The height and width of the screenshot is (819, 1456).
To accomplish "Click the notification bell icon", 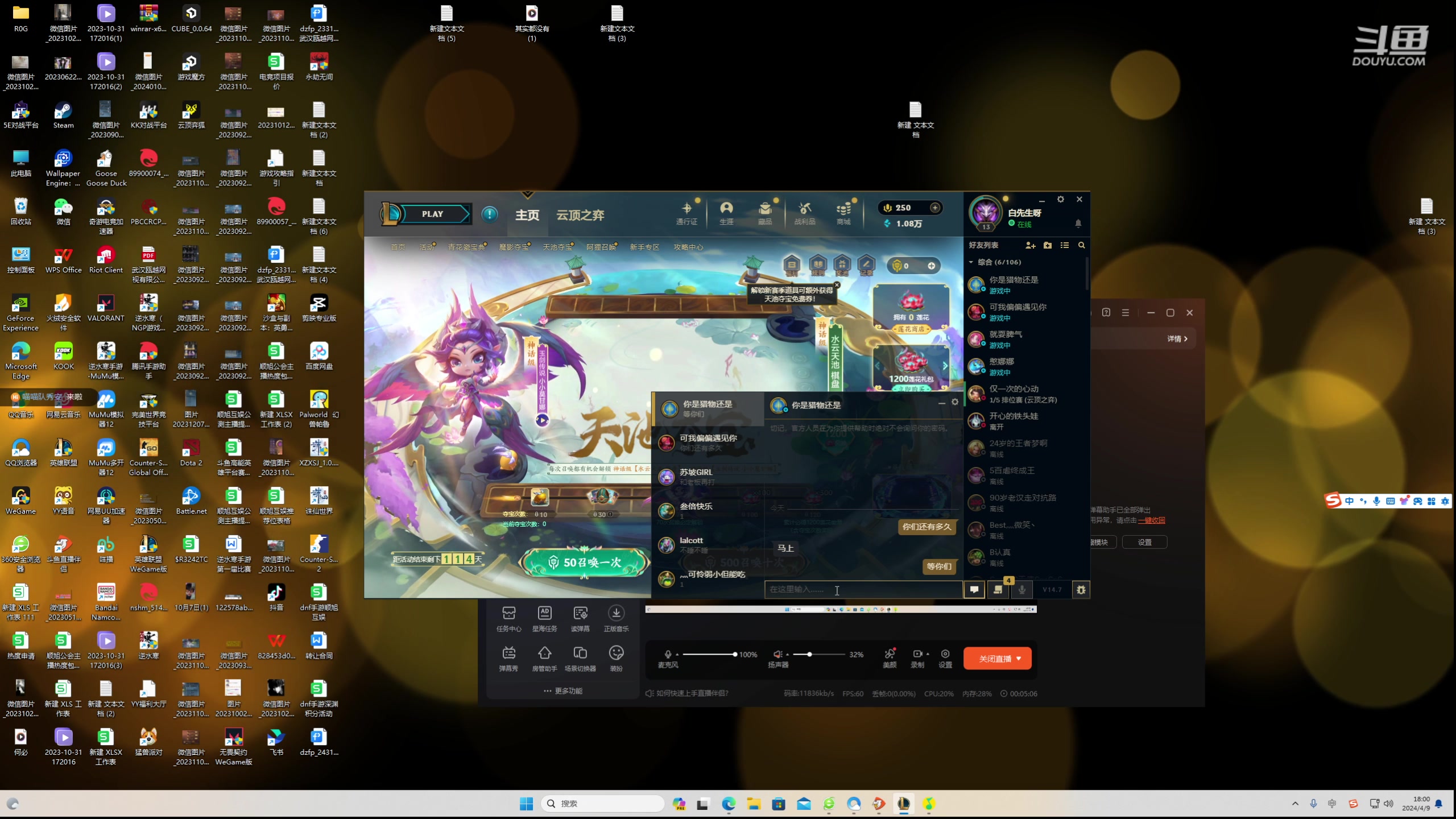I will point(1078,224).
